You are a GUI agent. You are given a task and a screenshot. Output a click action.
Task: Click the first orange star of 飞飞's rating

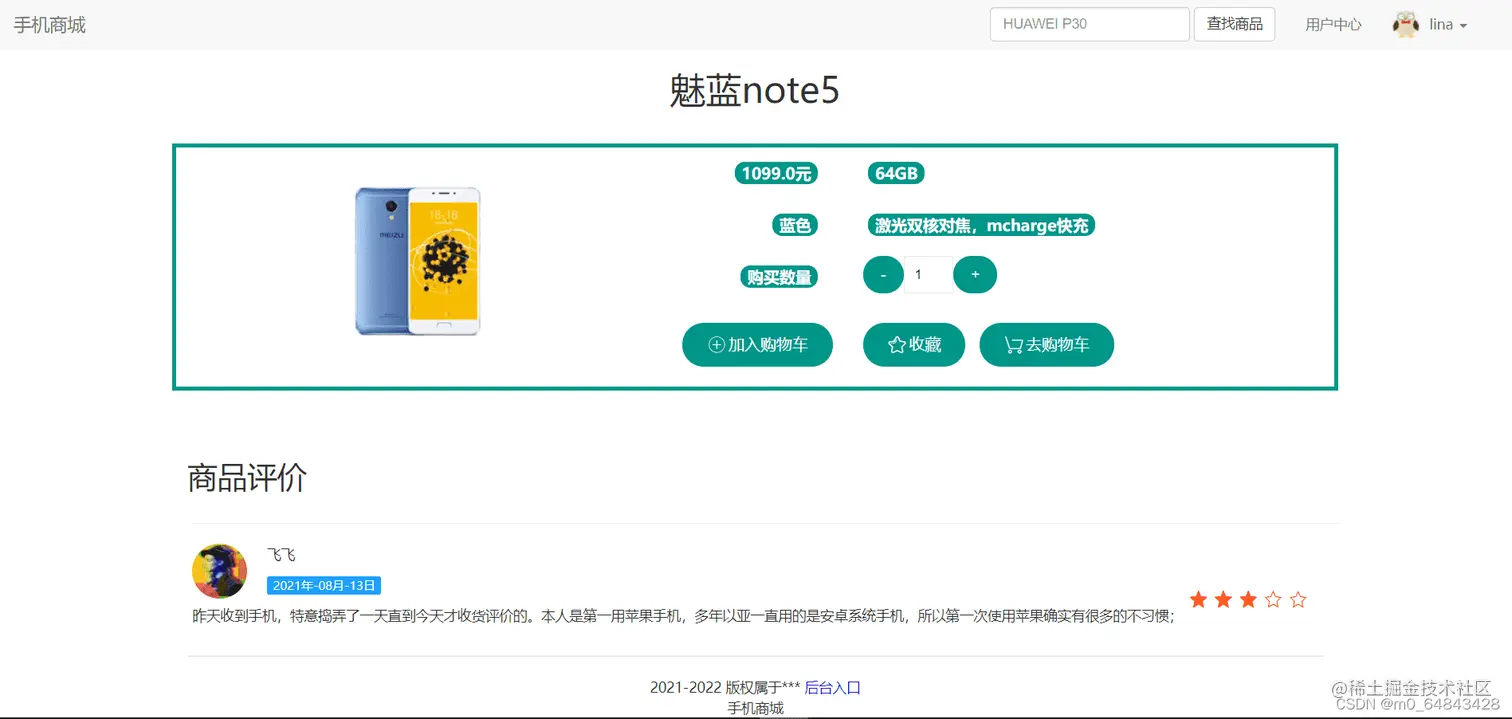(x=1198, y=598)
